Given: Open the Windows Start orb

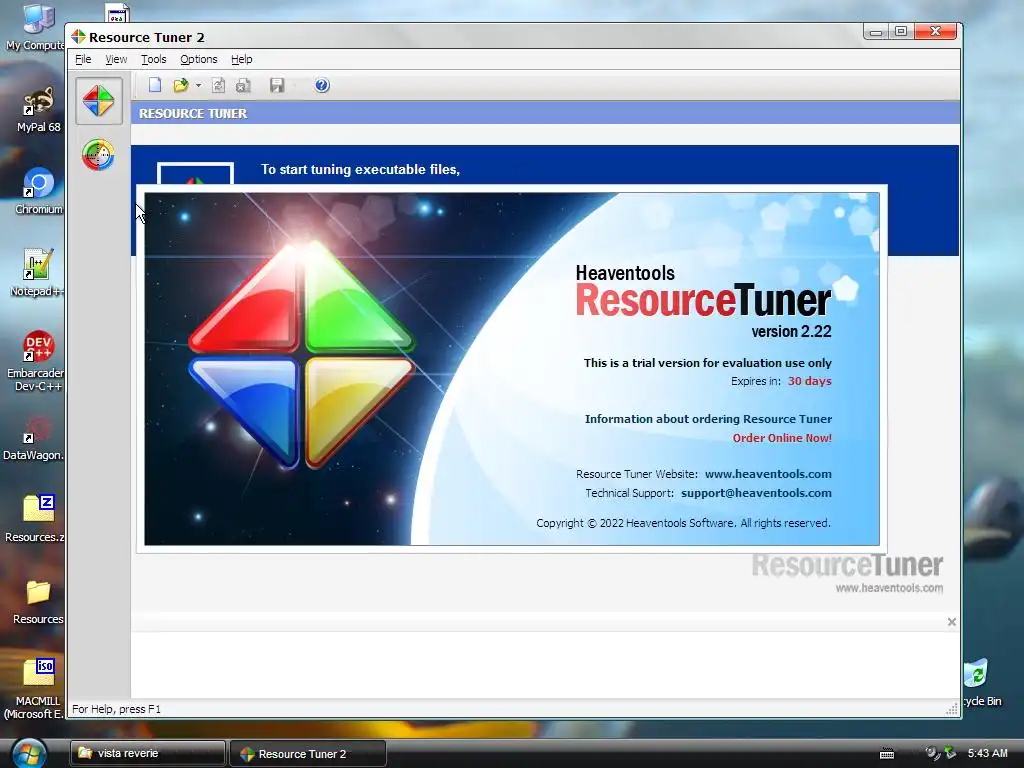Looking at the screenshot, I should (29, 753).
